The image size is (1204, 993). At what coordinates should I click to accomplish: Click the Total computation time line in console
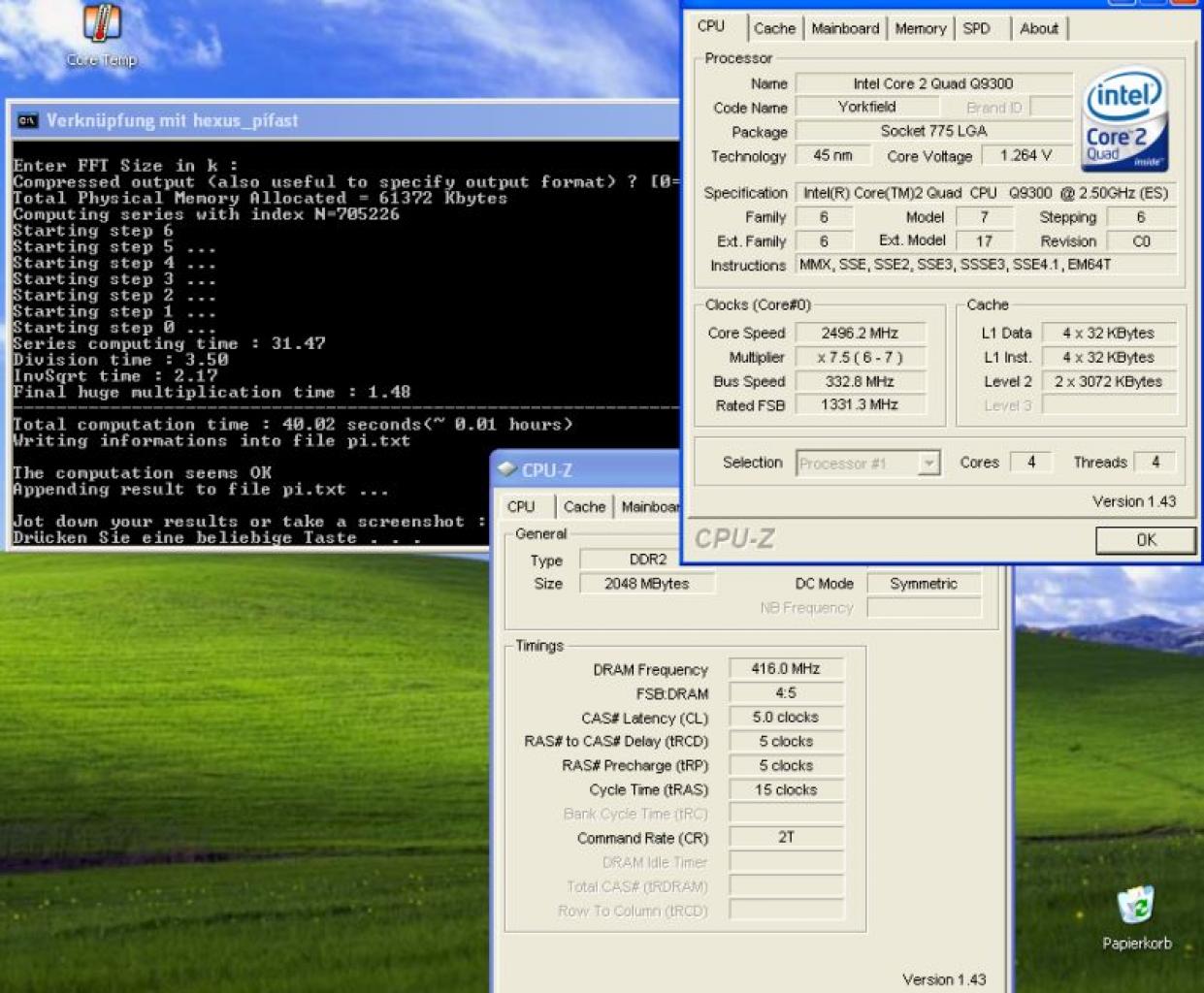pos(292,425)
